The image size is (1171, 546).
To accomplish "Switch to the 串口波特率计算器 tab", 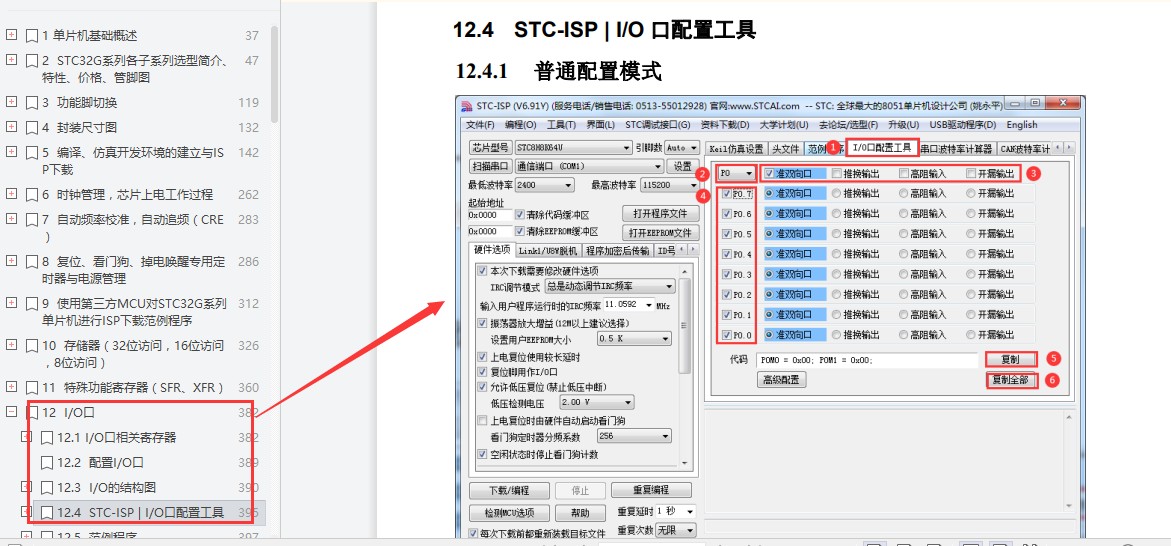I will tap(957, 149).
